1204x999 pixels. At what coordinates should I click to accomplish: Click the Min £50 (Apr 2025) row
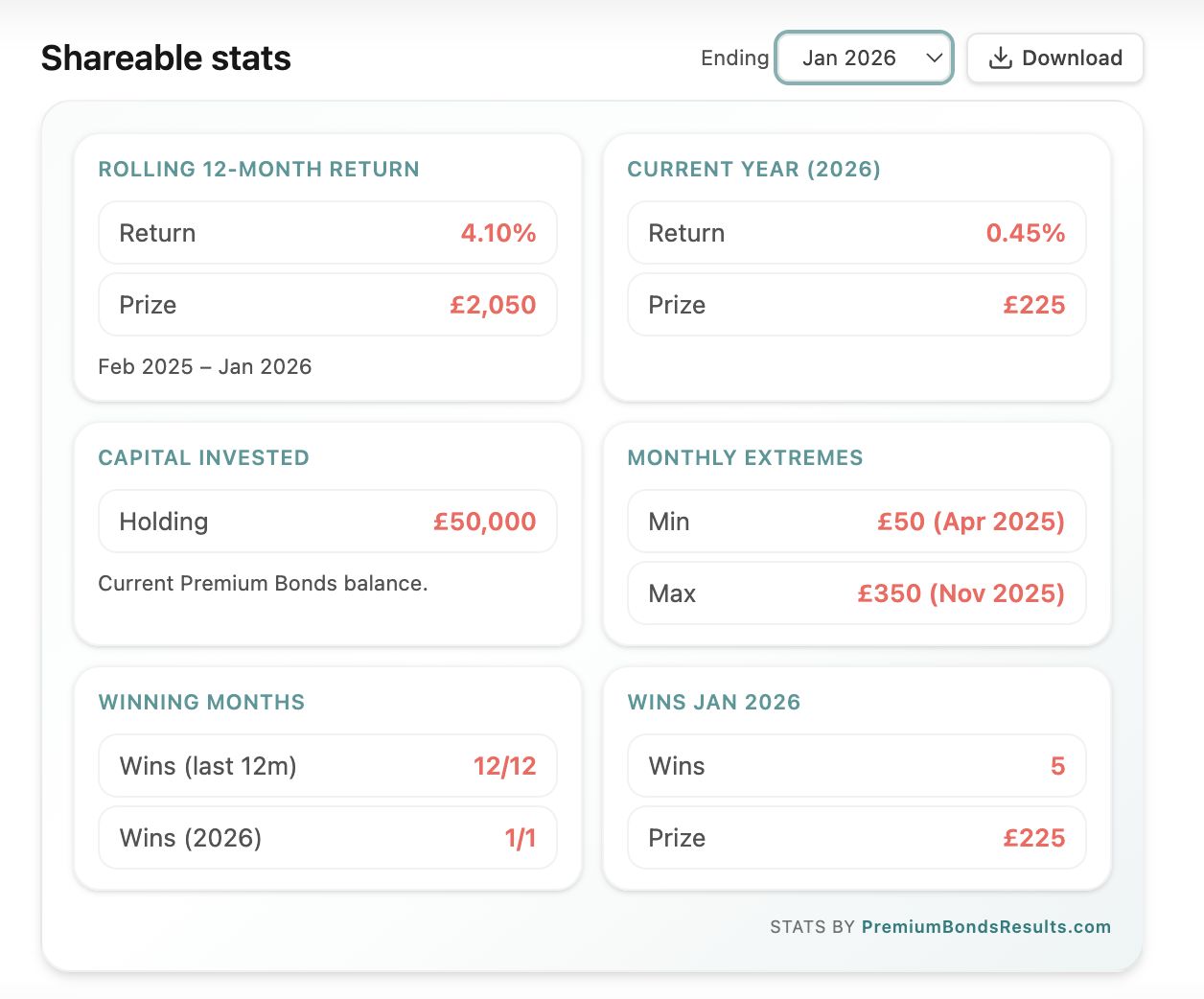coord(856,522)
